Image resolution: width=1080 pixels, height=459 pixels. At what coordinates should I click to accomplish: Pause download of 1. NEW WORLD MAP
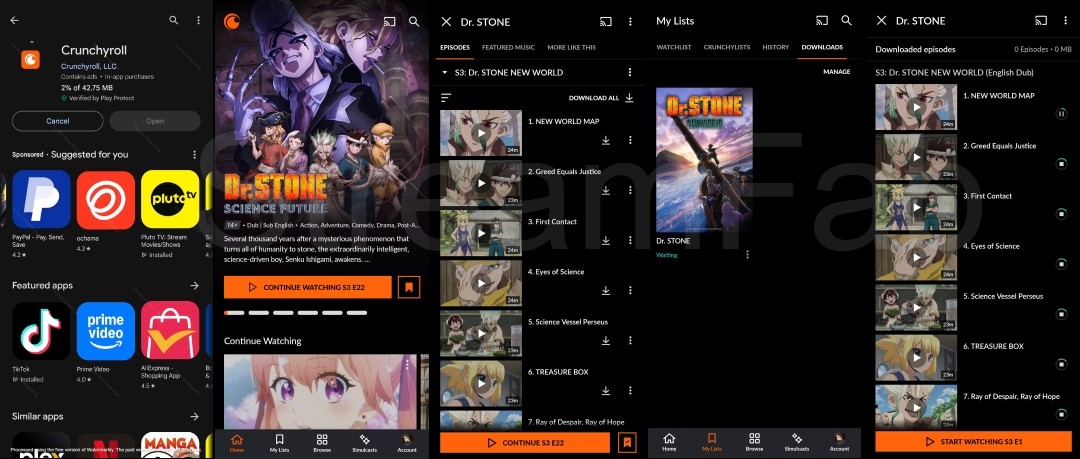(1061, 114)
